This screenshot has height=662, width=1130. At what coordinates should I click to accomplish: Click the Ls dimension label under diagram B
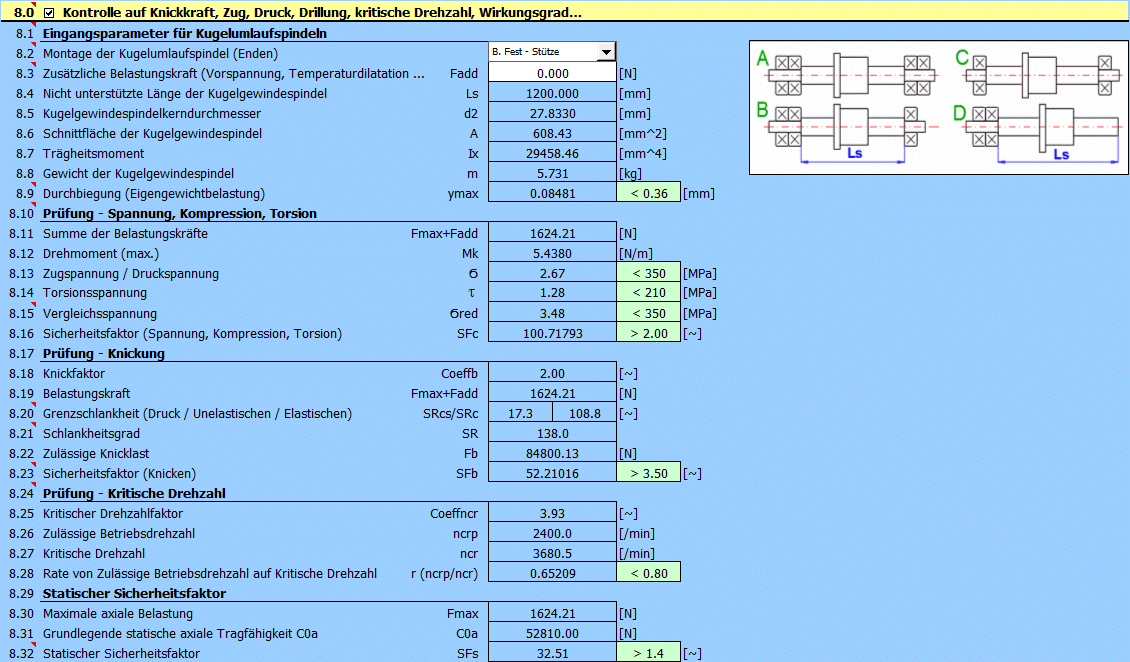pyautogui.click(x=854, y=155)
